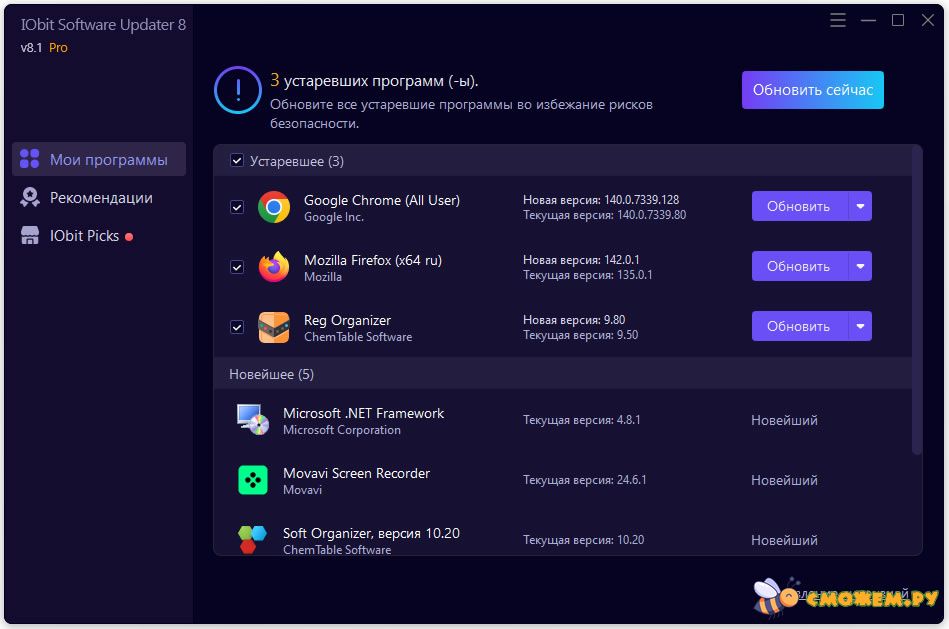
Task: Click the Soft Organizer hexagon icon
Action: tap(253, 539)
